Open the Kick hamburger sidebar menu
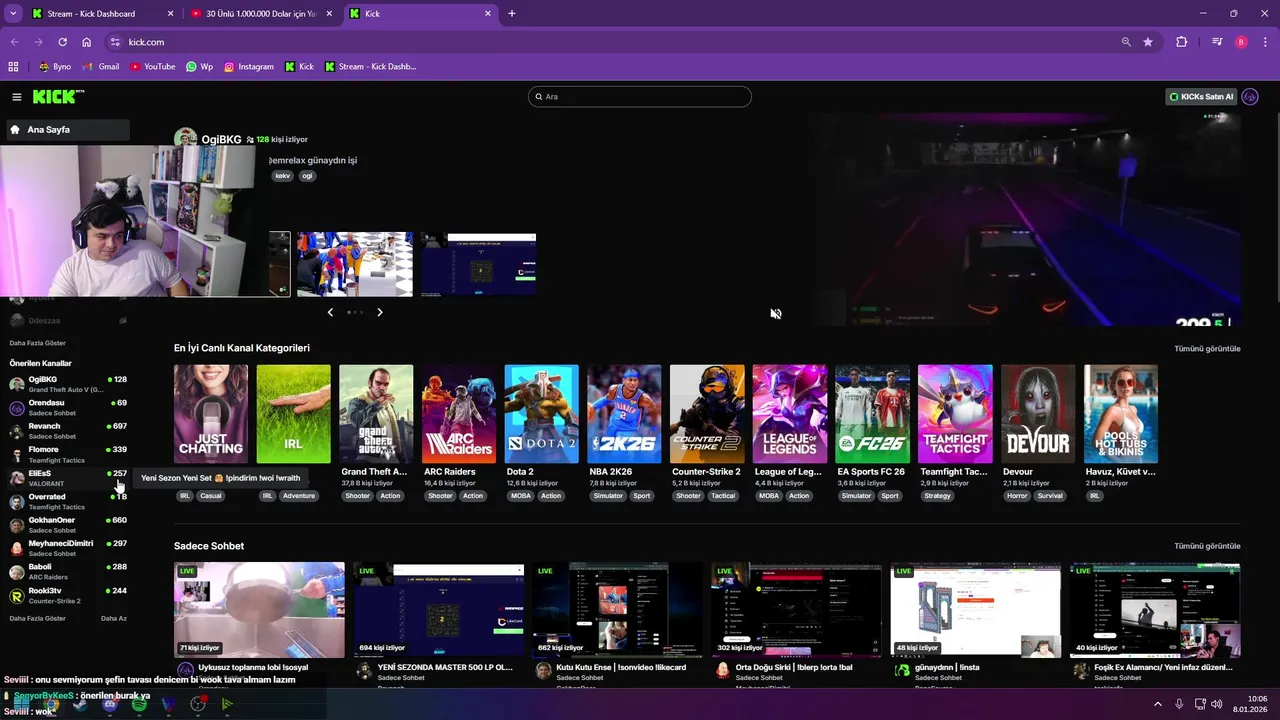 point(17,97)
